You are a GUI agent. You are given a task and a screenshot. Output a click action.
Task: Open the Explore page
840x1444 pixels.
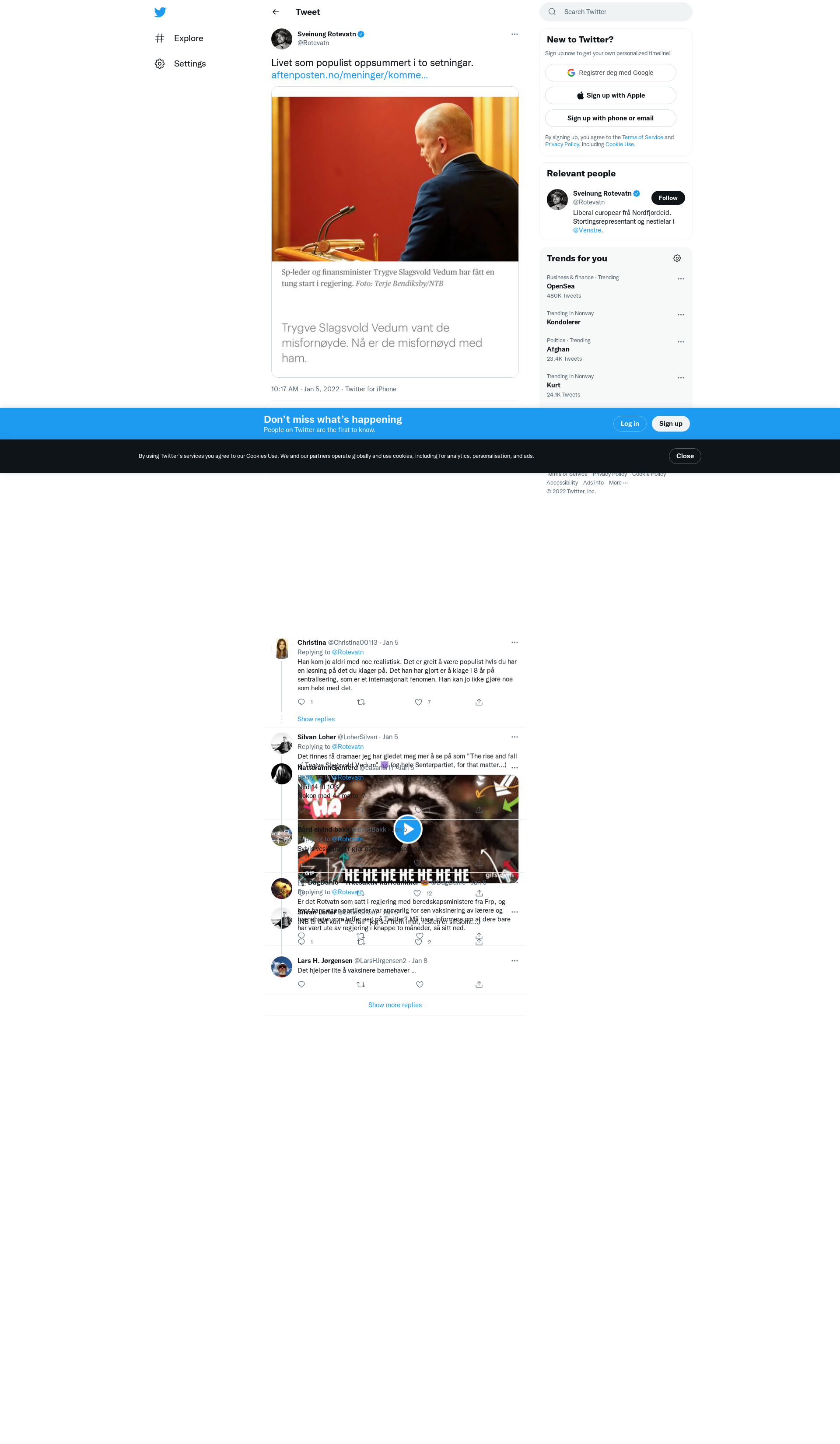point(178,39)
